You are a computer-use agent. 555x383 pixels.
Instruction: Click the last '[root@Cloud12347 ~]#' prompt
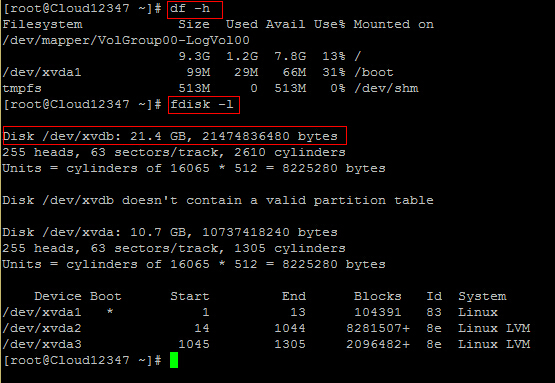coord(82,360)
